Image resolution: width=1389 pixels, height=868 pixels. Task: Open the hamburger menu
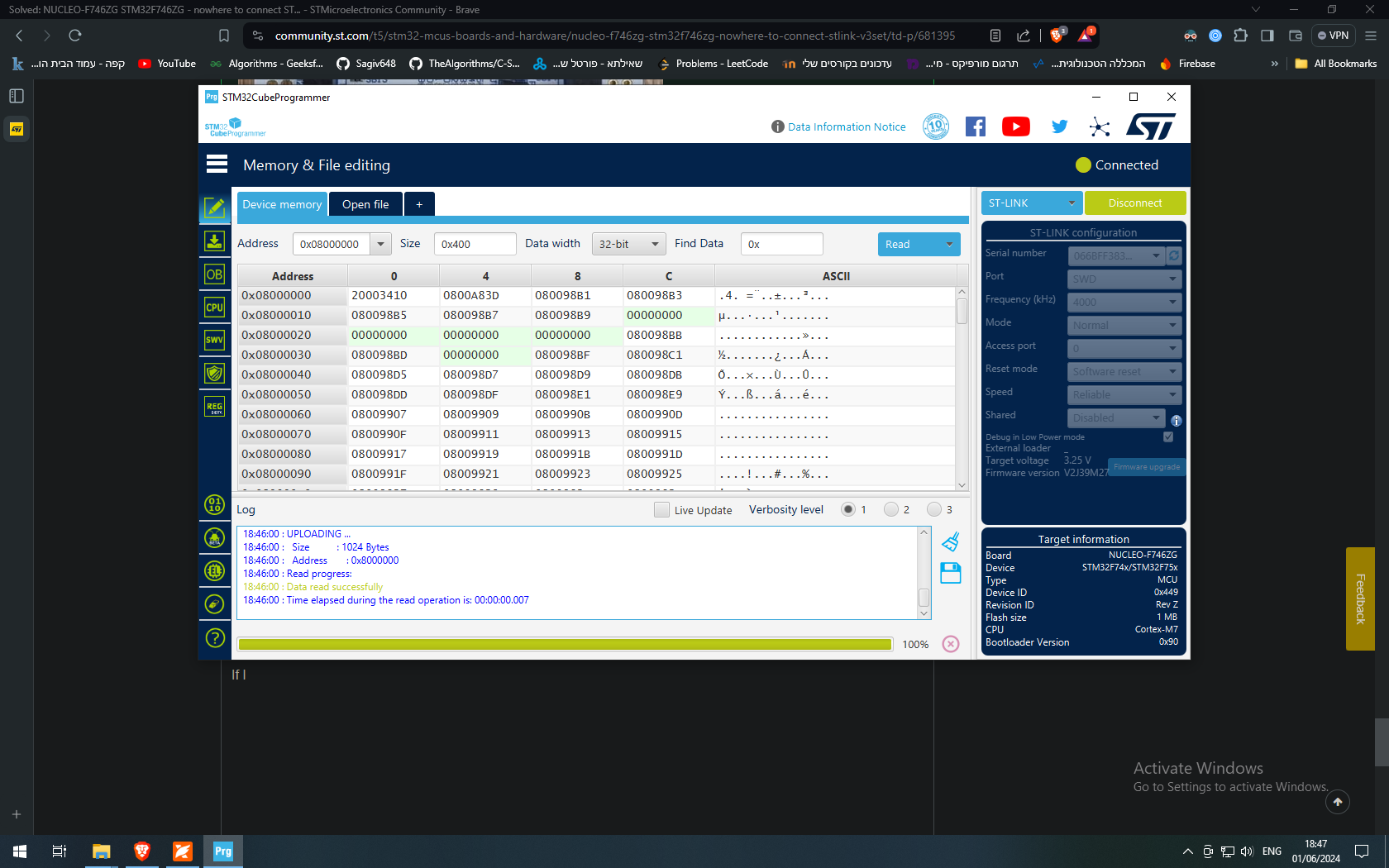click(217, 164)
